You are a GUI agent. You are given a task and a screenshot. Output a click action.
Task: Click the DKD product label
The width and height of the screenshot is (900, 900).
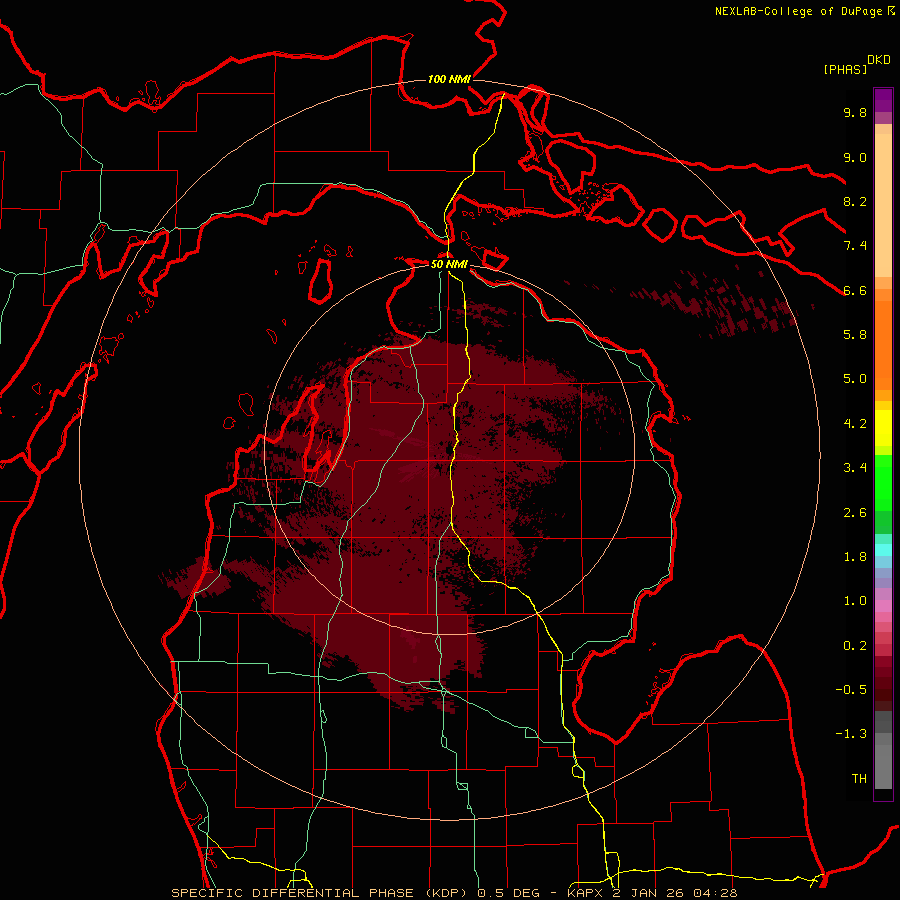pyautogui.click(x=879, y=60)
